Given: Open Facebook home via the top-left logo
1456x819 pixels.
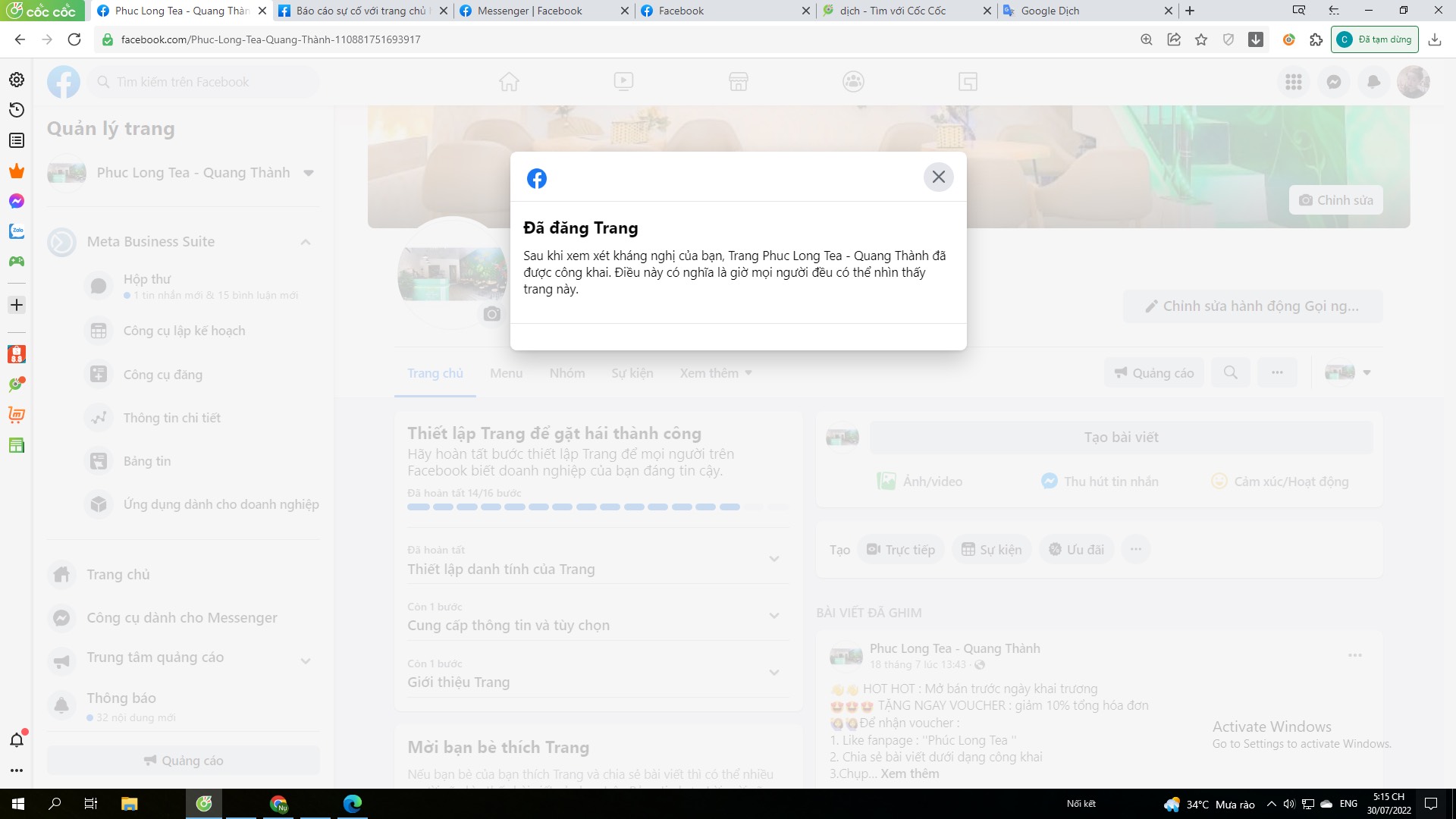Looking at the screenshot, I should point(64,82).
